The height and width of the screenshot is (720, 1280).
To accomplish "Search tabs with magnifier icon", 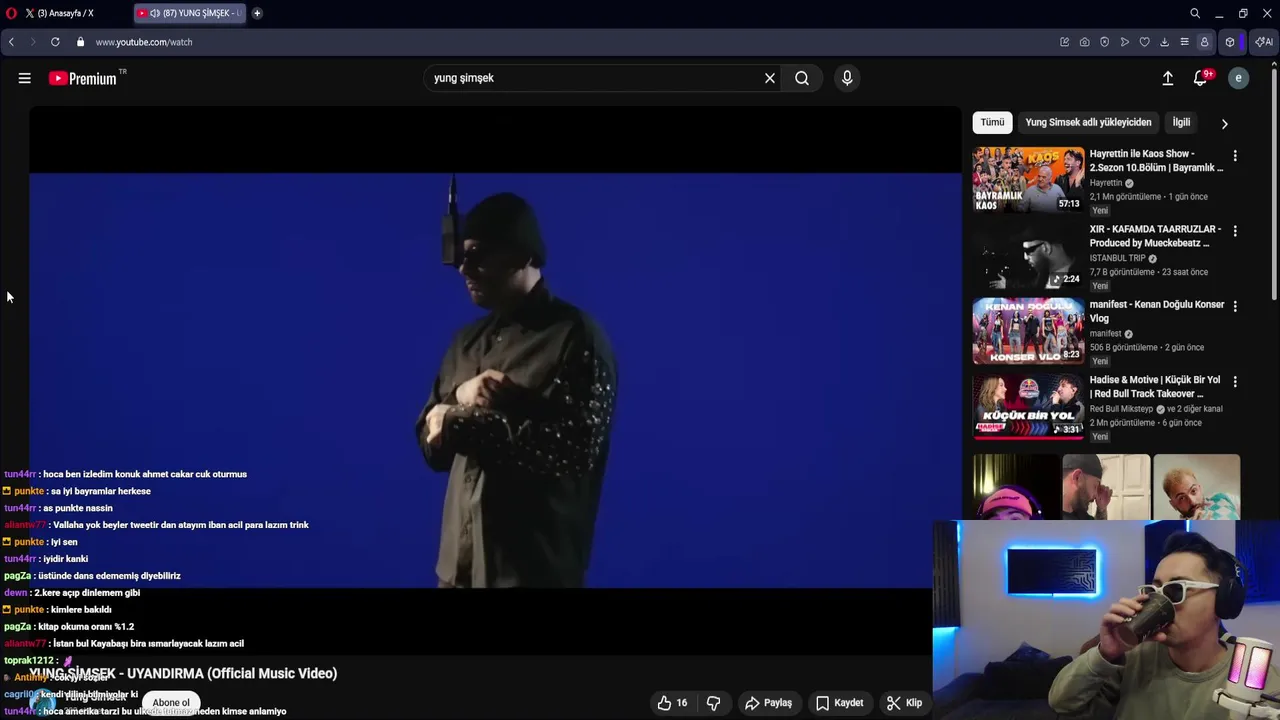I will point(1195,13).
